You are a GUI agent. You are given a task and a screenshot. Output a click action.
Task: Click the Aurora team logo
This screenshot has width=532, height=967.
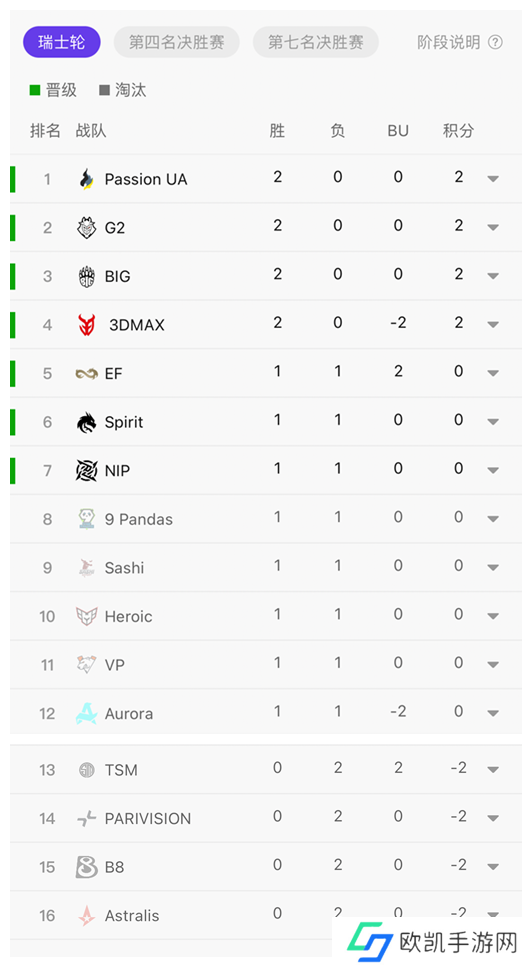87,714
